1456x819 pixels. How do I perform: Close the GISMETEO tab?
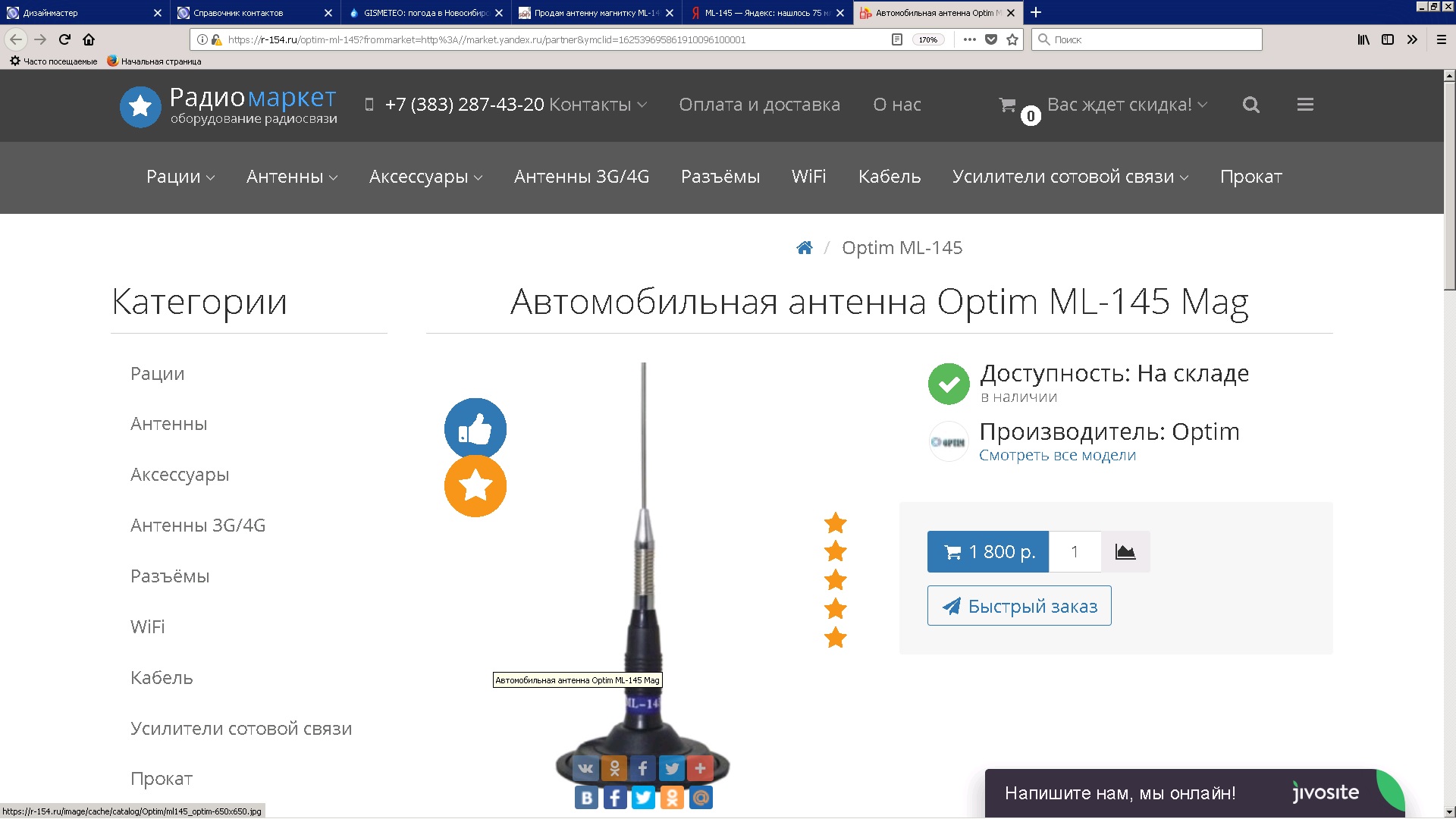point(499,13)
